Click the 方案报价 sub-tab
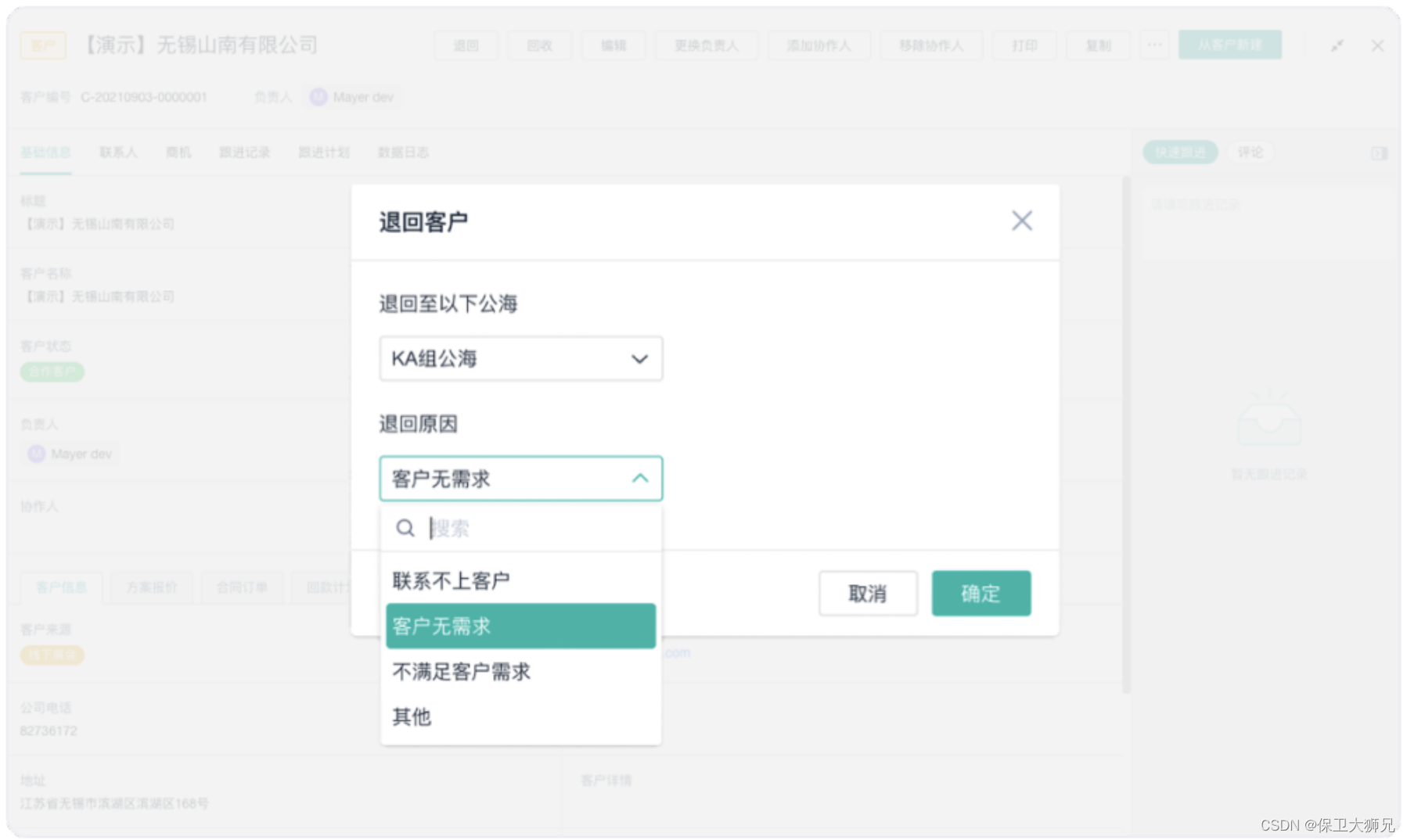 152,587
